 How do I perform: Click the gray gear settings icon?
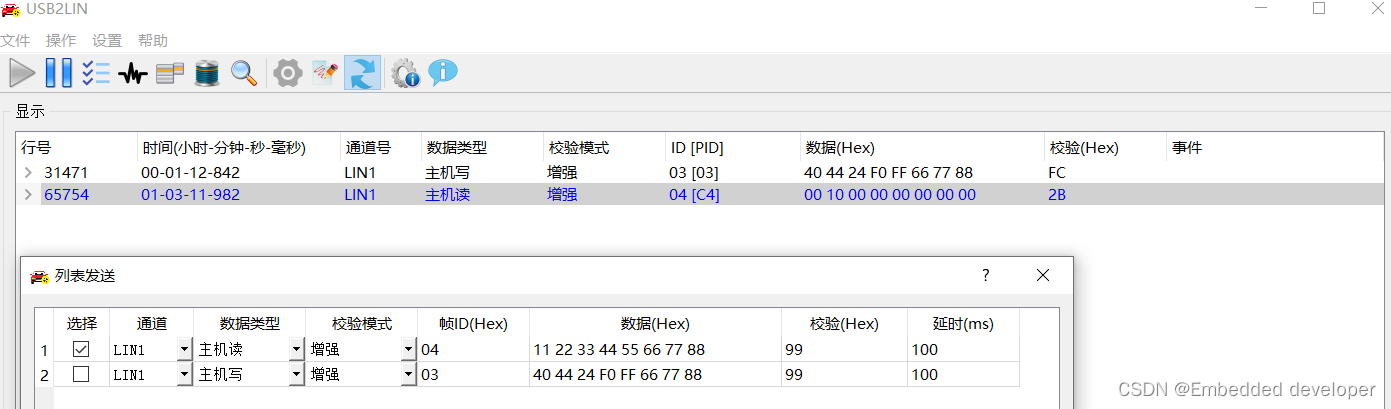(x=288, y=73)
